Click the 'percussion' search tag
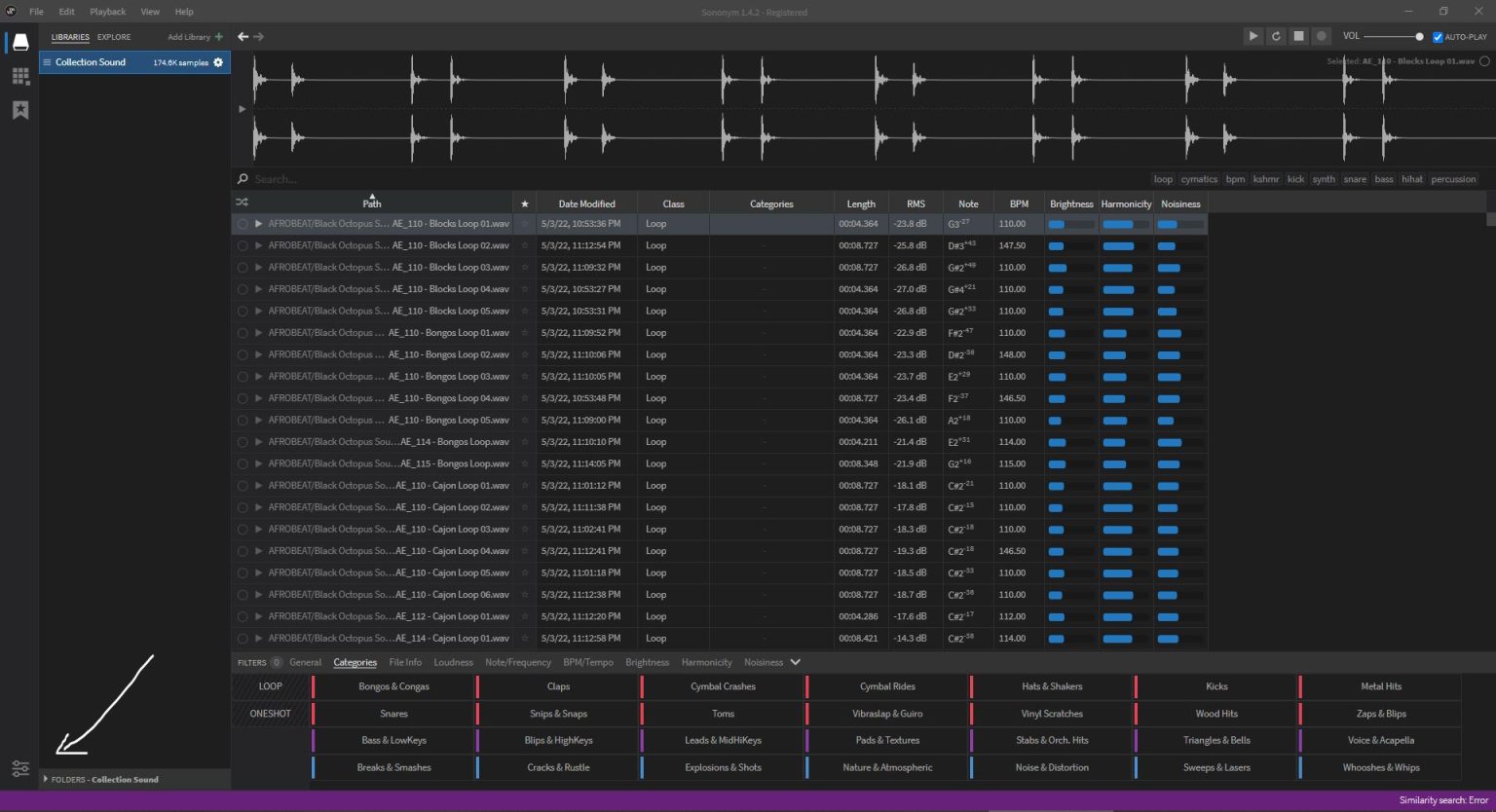 1453,179
